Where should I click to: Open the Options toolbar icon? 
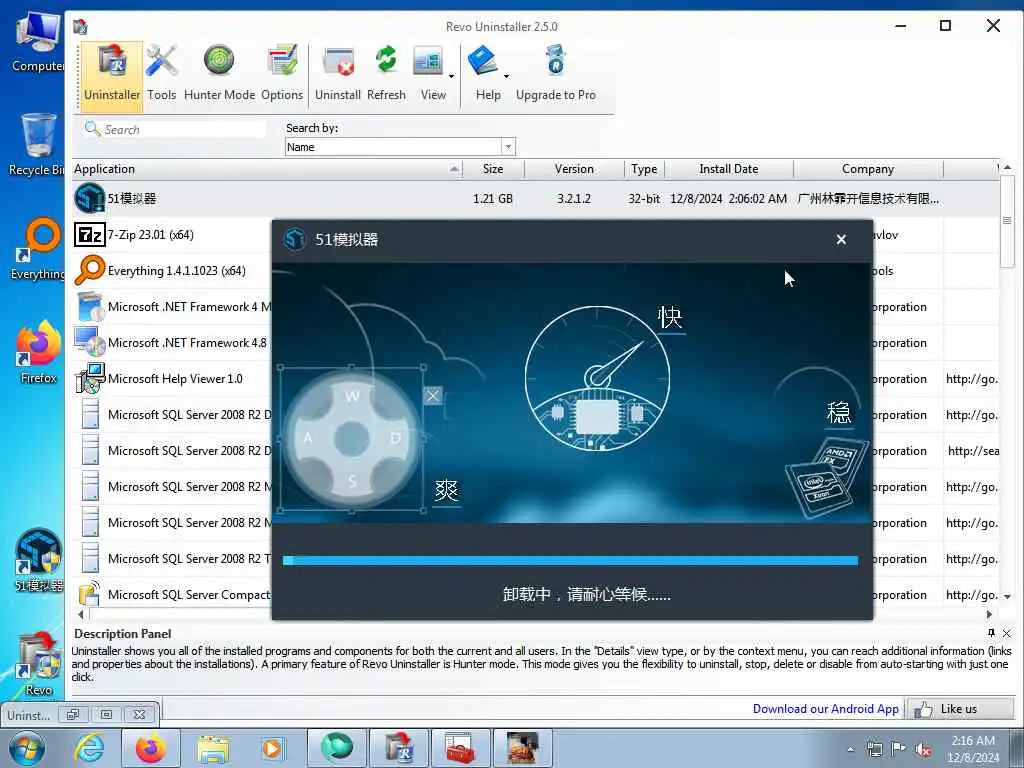(x=282, y=73)
